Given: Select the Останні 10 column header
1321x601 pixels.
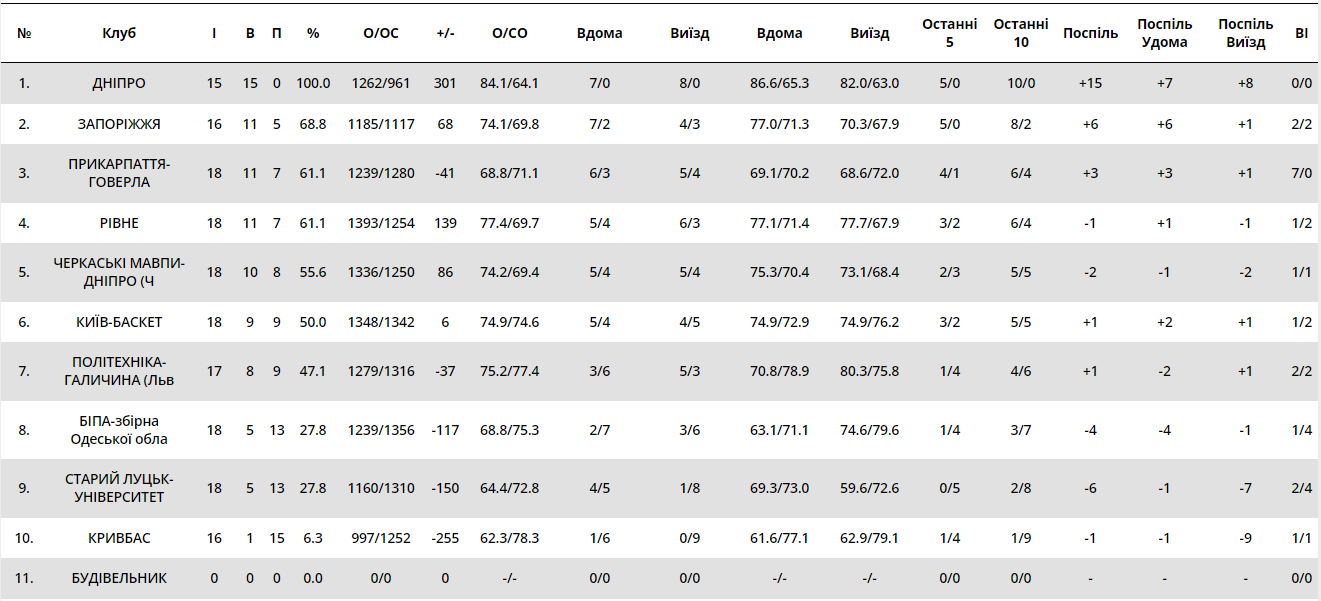Looking at the screenshot, I should point(1021,33).
